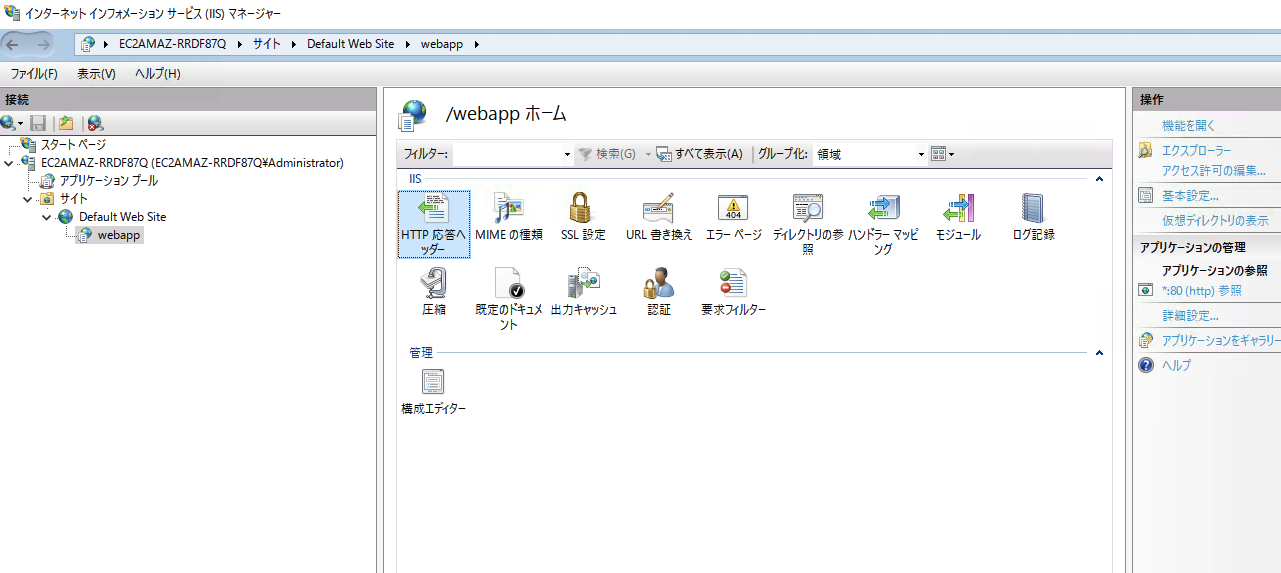Click the delete connection icon in 接続 toolbar
Viewport: 1281px width, 573px height.
tap(95, 123)
